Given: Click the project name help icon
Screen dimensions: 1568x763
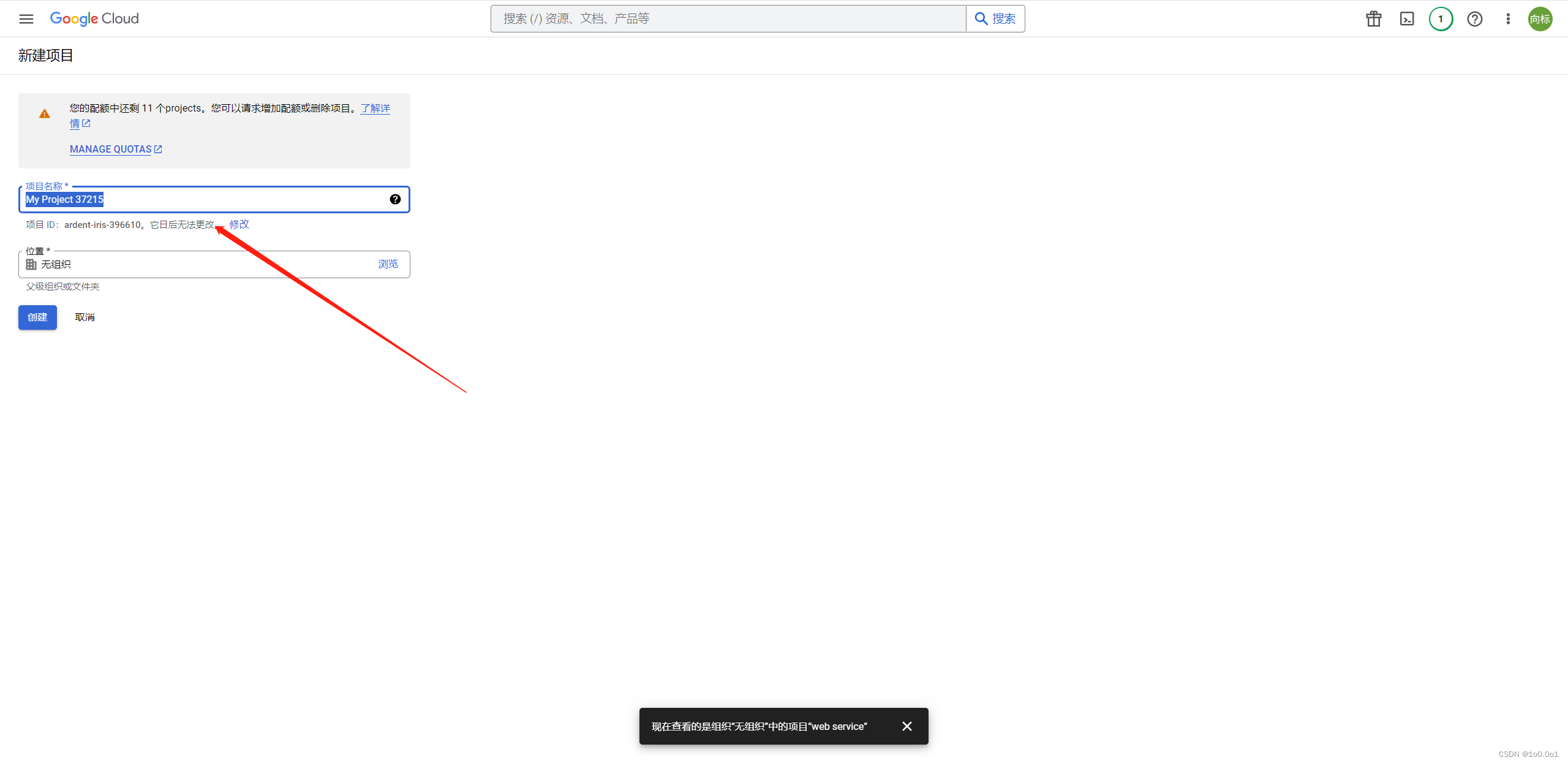Looking at the screenshot, I should 395,199.
